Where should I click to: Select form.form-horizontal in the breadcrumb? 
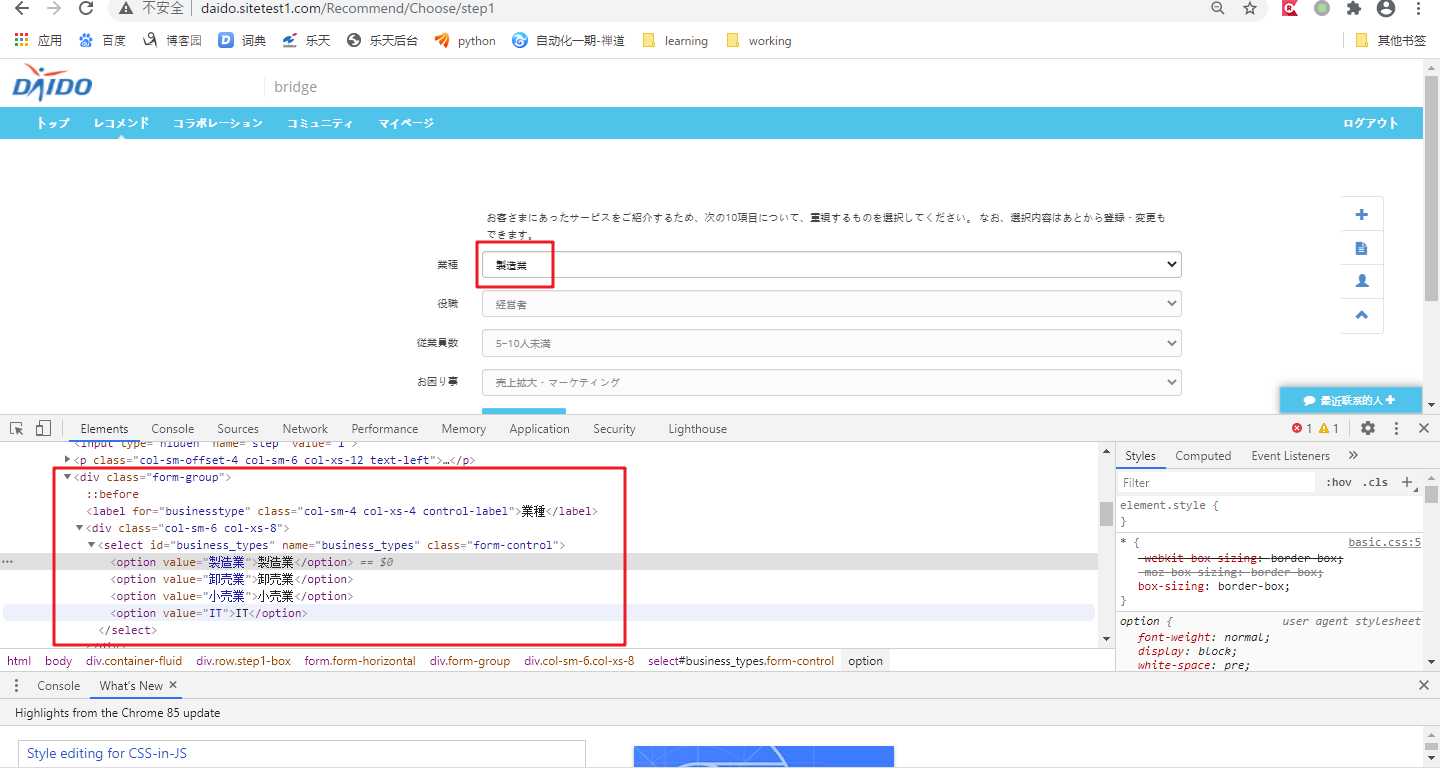coord(360,661)
